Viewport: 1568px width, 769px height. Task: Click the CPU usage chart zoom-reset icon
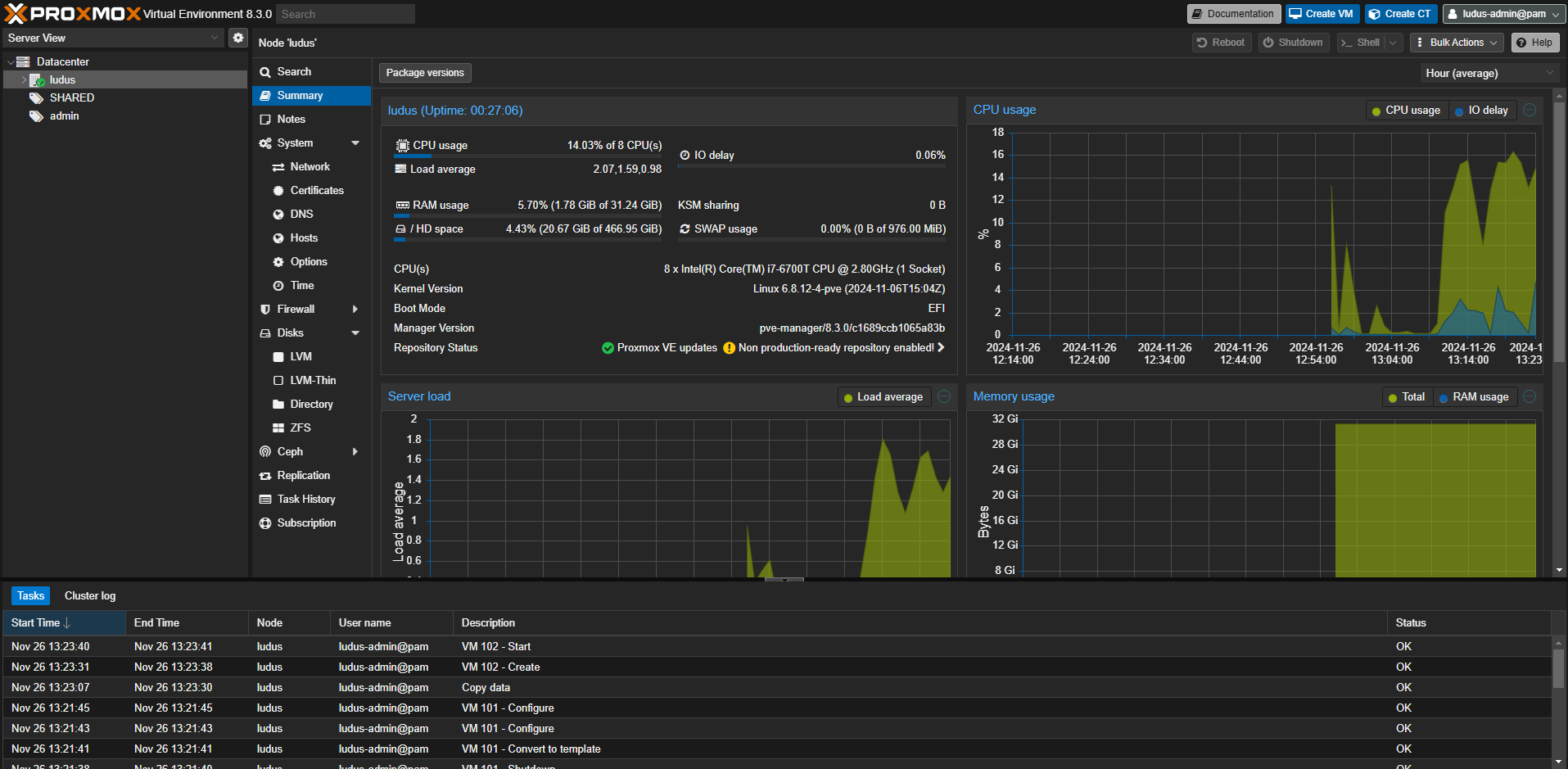[x=1530, y=110]
